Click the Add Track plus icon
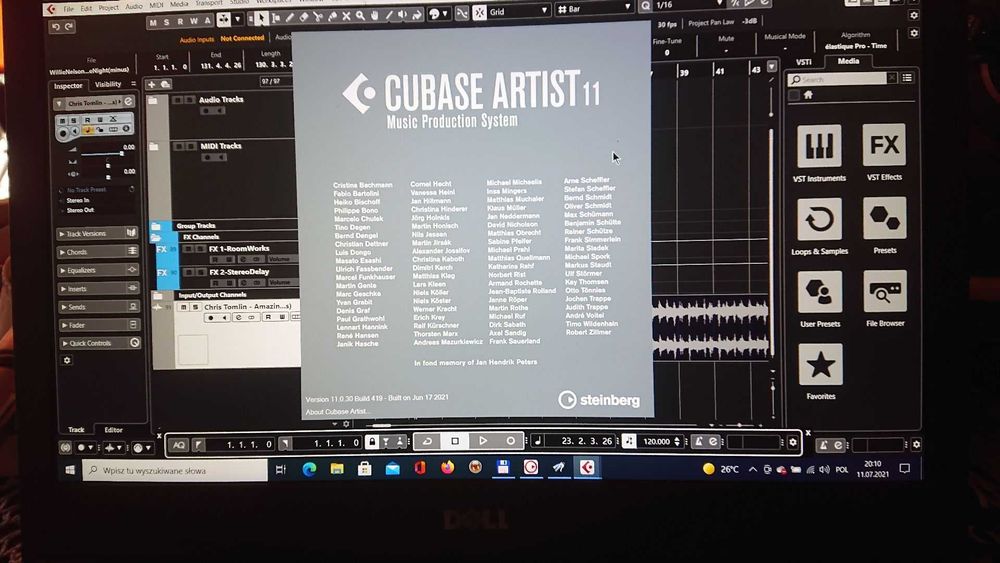 click(x=151, y=84)
